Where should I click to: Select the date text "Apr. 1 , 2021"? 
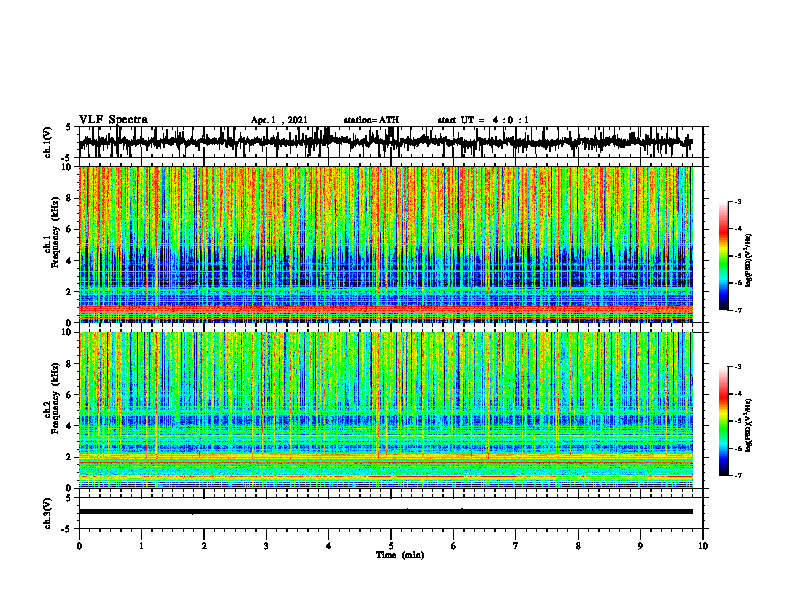coord(279,120)
